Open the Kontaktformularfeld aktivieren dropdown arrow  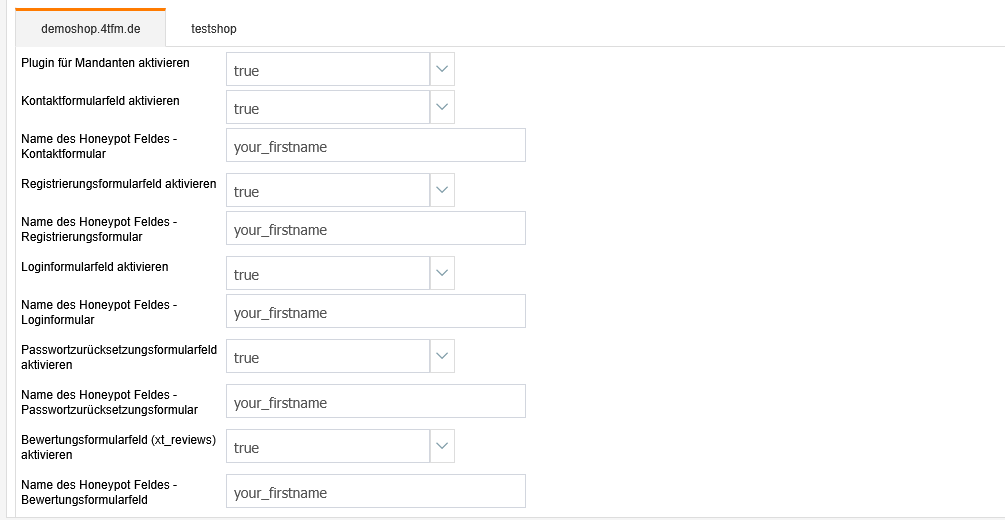tap(442, 108)
